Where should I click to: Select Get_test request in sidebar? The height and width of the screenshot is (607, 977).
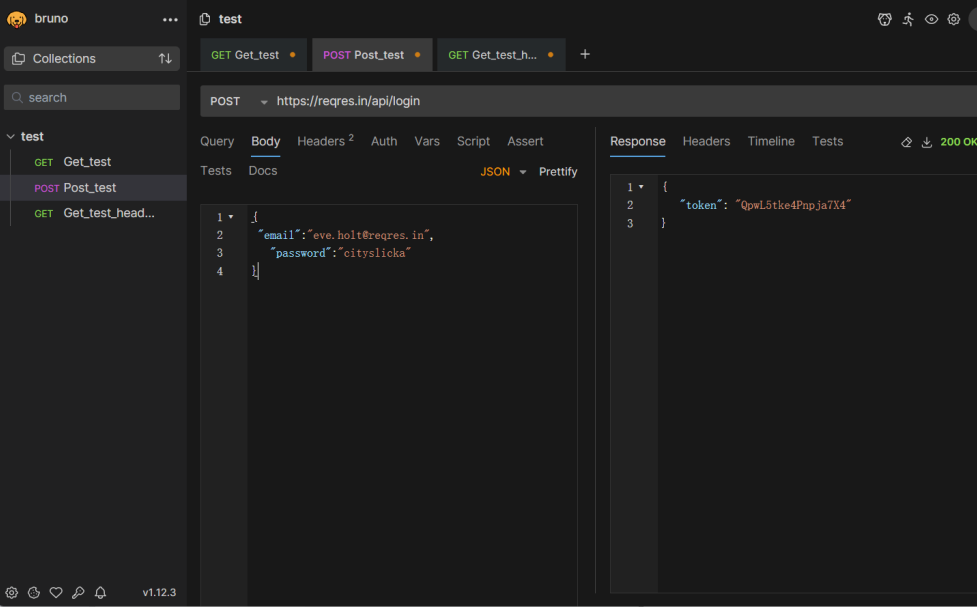(x=93, y=162)
